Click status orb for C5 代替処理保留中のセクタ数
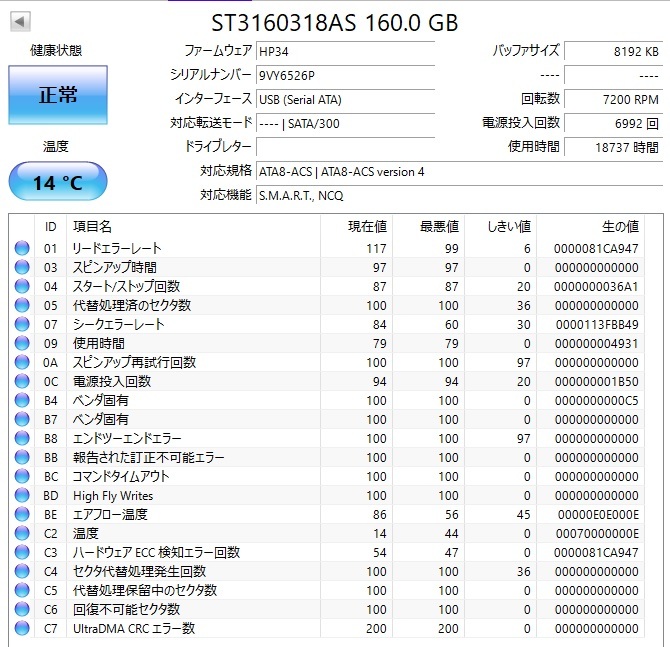Viewport: 670px width, 647px height. click(22, 591)
